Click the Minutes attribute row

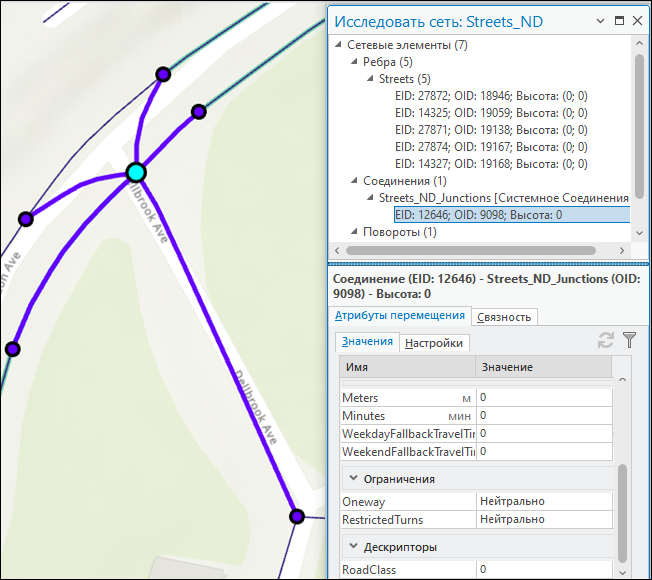[477, 416]
